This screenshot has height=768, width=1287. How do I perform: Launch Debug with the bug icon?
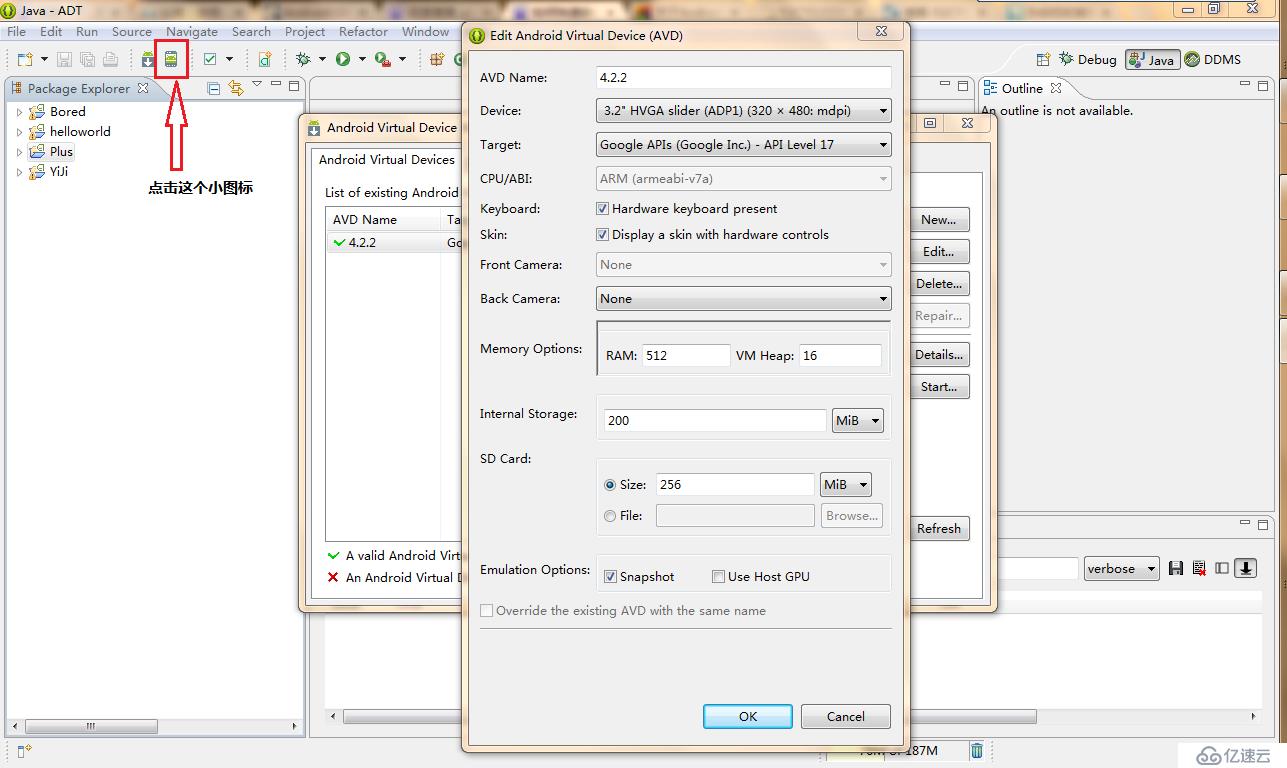click(304, 60)
